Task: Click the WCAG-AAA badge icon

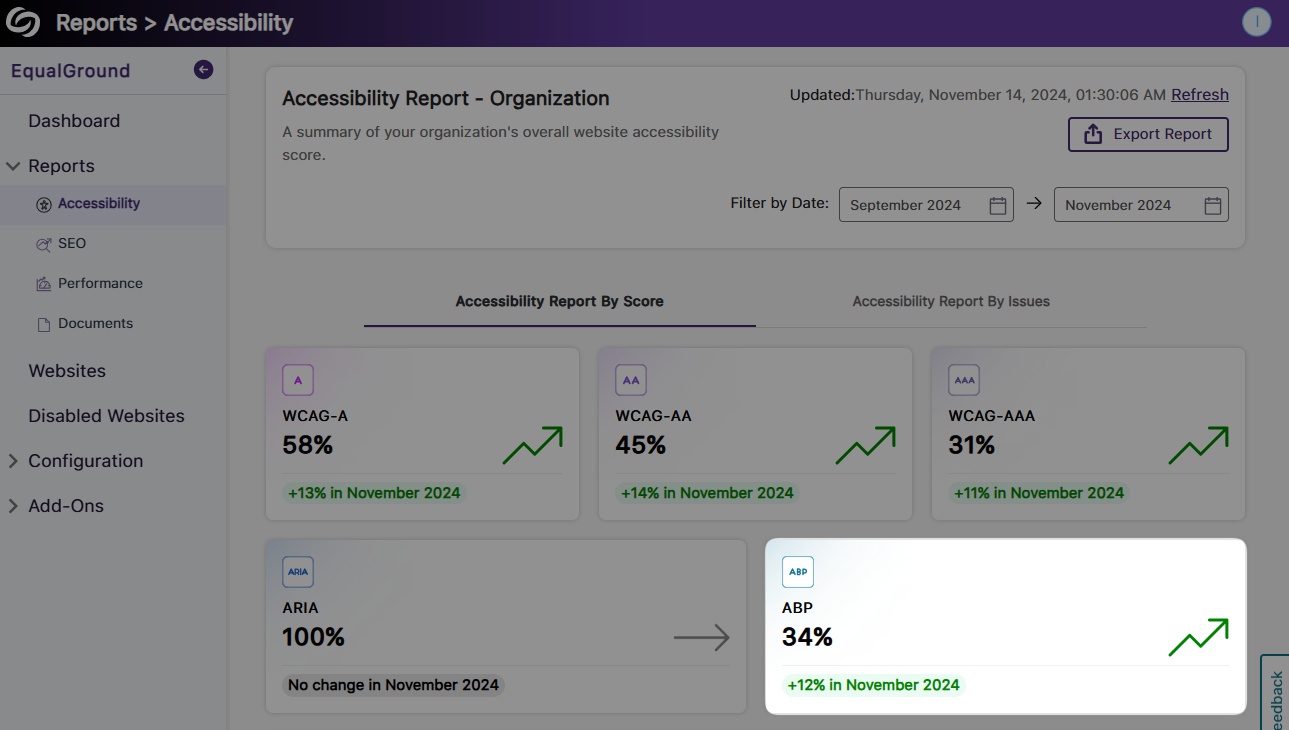Action: click(x=964, y=380)
